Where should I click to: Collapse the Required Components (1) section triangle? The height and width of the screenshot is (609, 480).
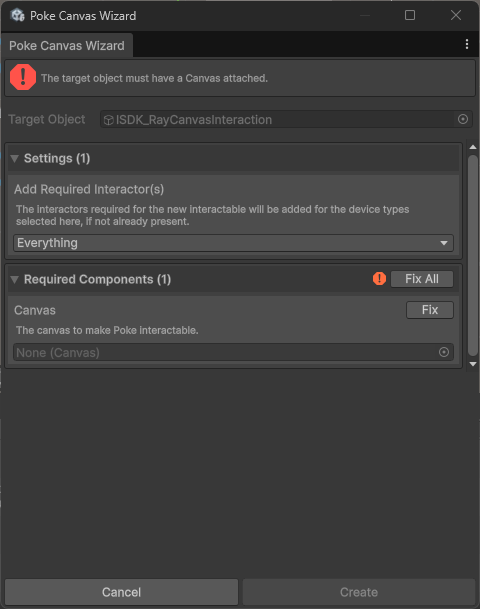coord(15,280)
